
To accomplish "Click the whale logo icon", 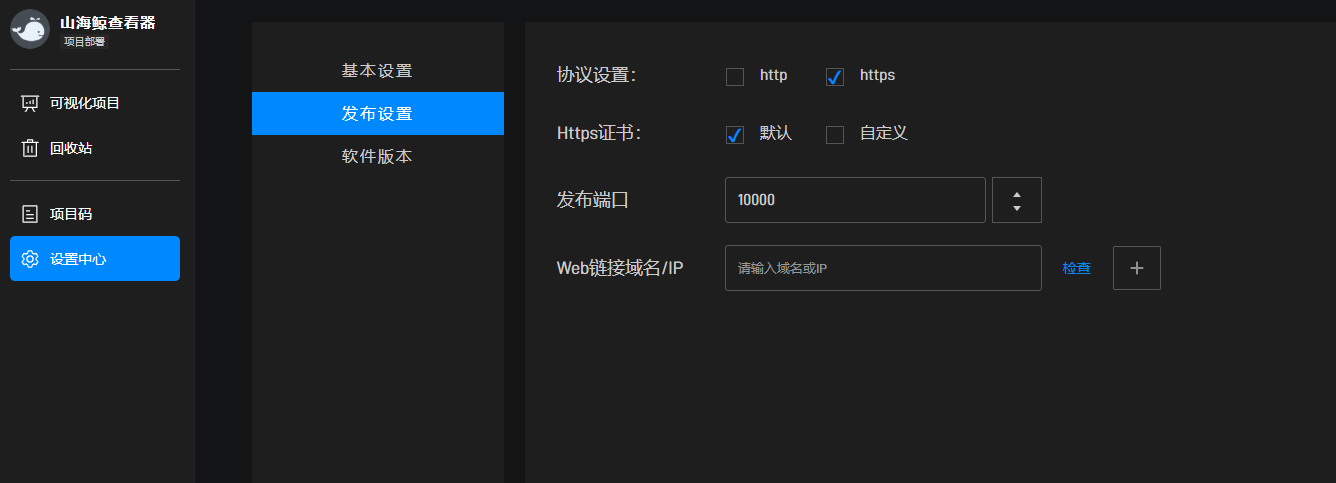I will tap(30, 29).
